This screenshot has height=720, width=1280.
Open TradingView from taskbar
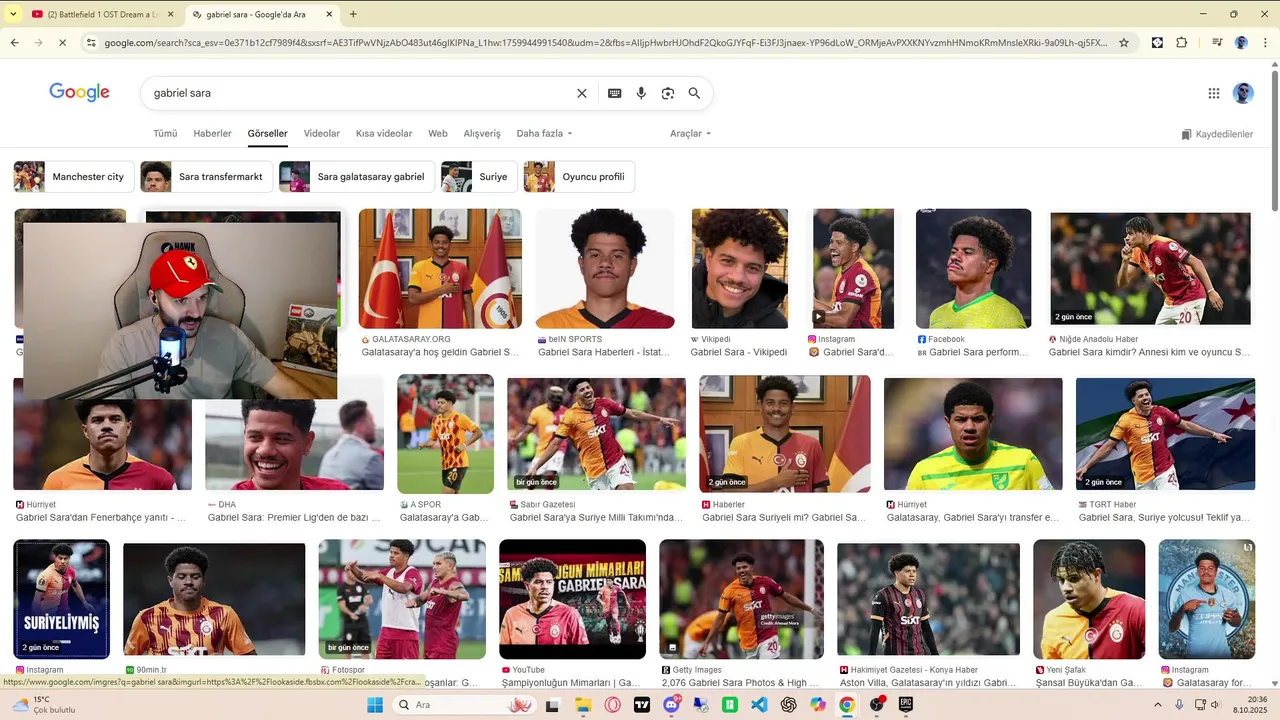(x=641, y=705)
